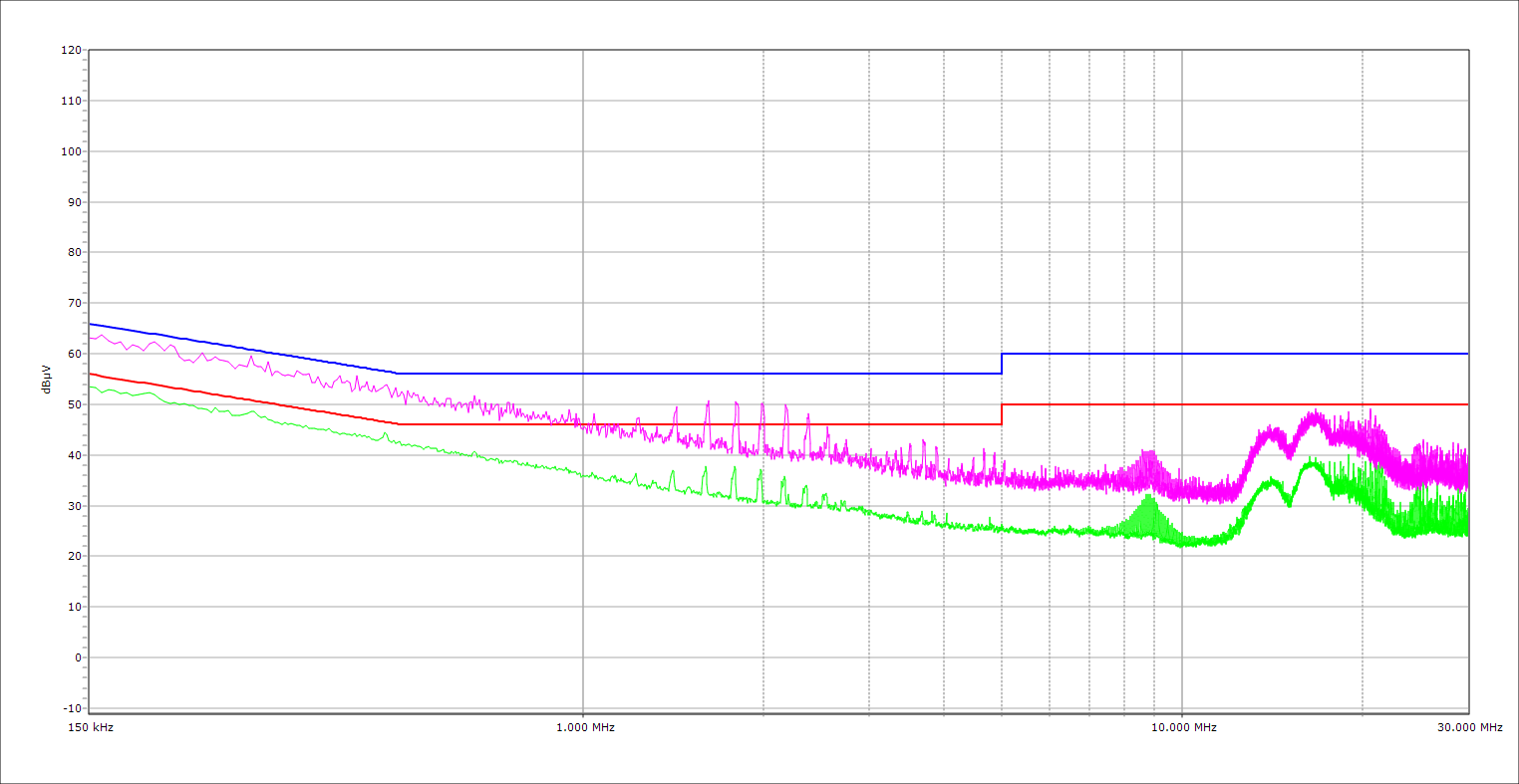This screenshot has width=1519, height=784.
Task: Click the -10 y-axis tick label
Action: (71, 708)
